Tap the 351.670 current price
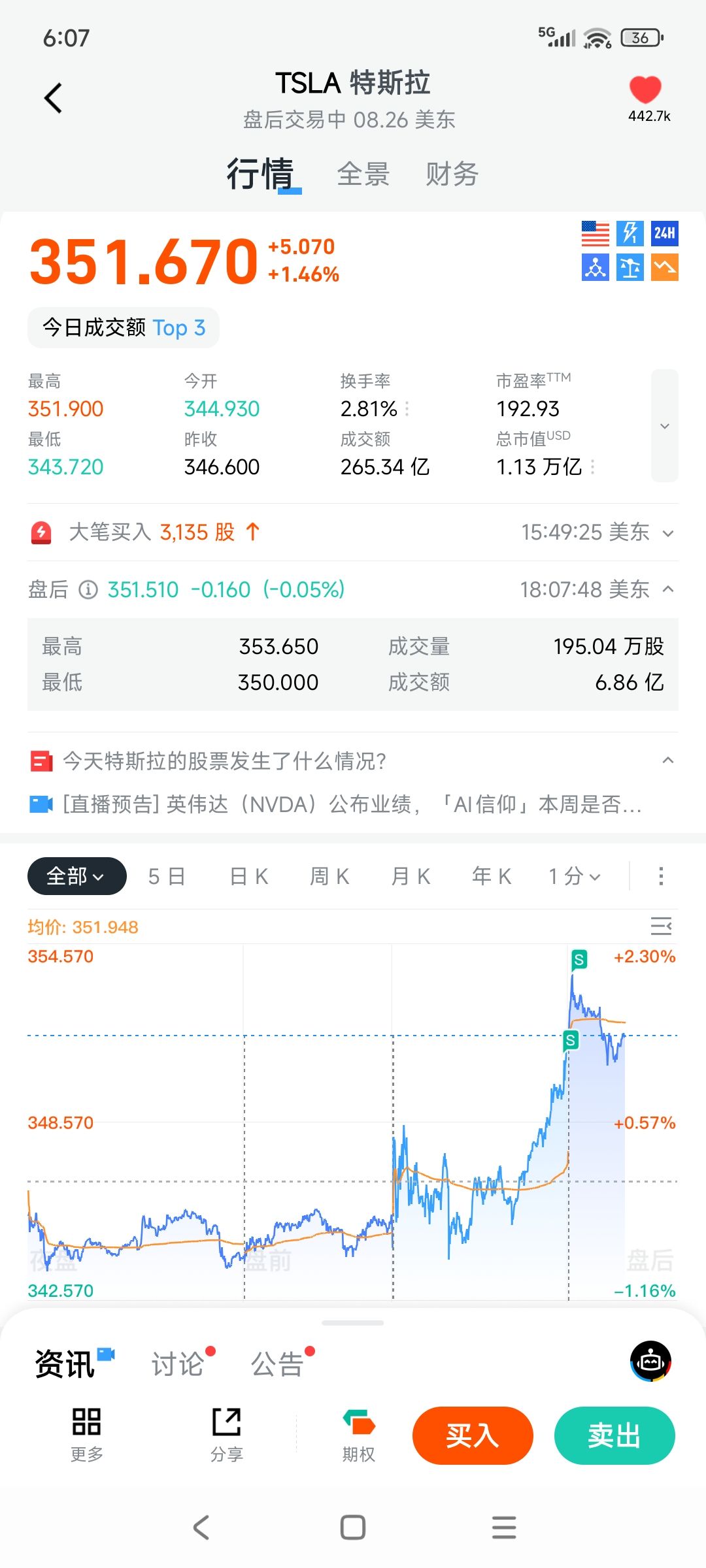Viewport: 706px width, 1568px height. tap(144, 262)
